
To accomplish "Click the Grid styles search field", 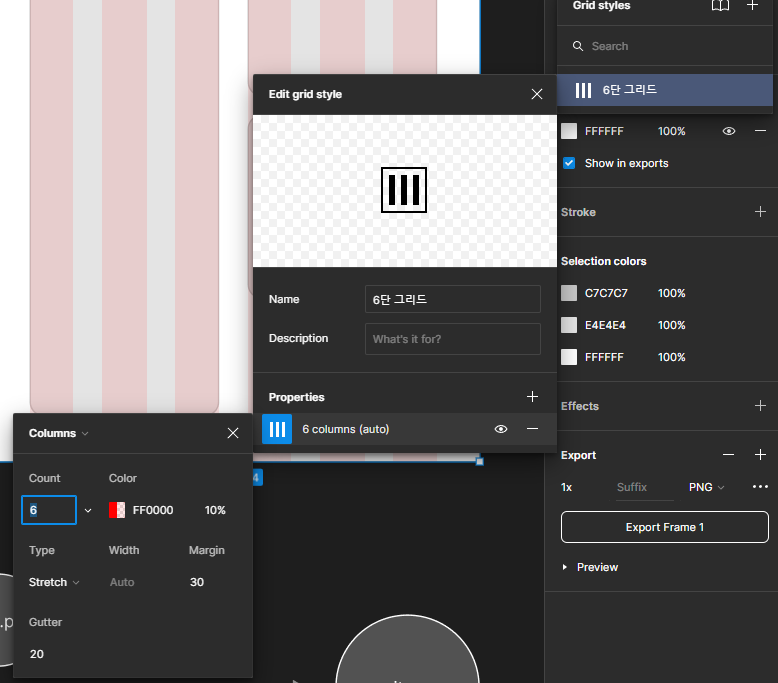I will pos(665,46).
